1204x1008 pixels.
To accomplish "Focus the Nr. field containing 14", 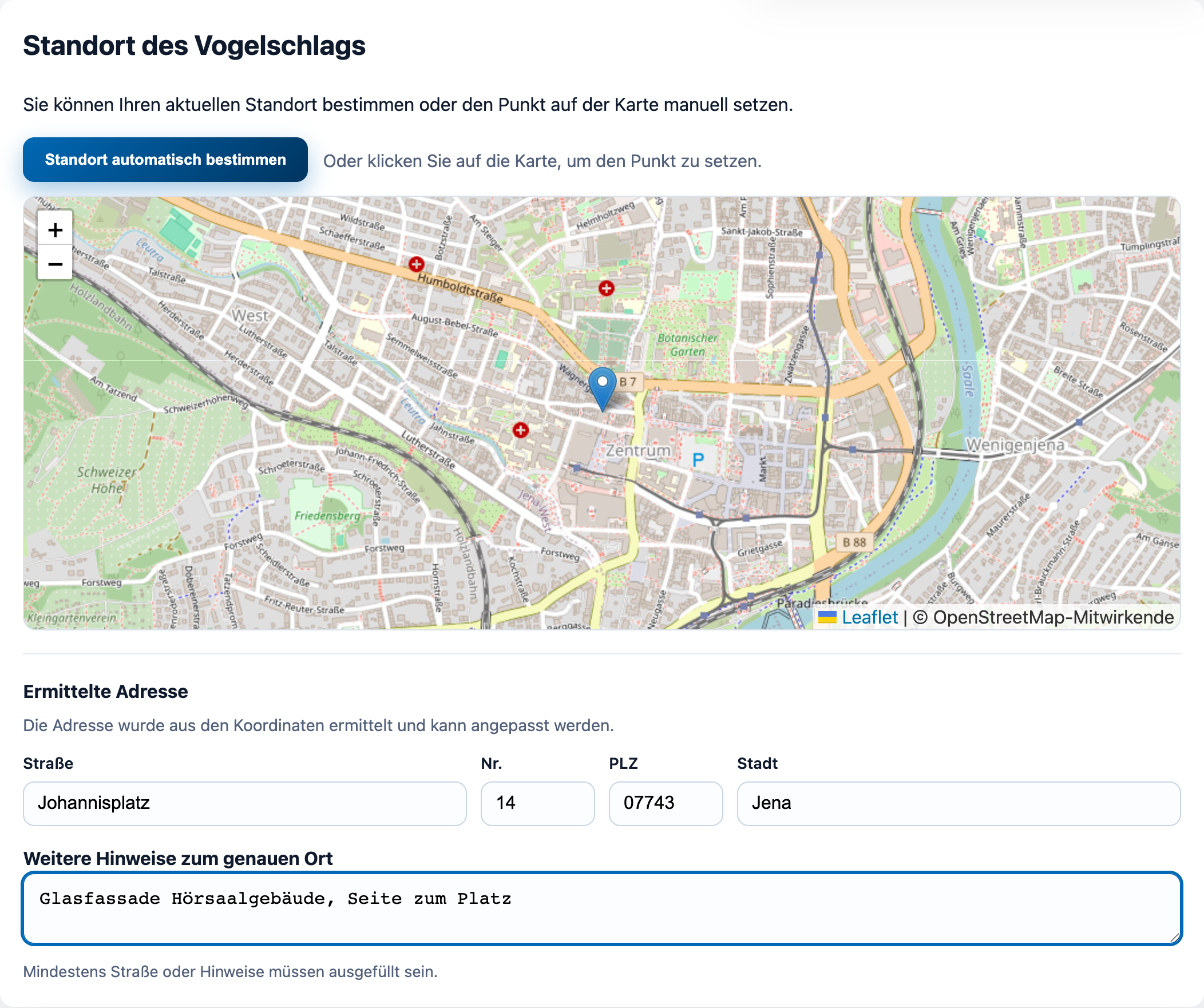I will pyautogui.click(x=537, y=803).
